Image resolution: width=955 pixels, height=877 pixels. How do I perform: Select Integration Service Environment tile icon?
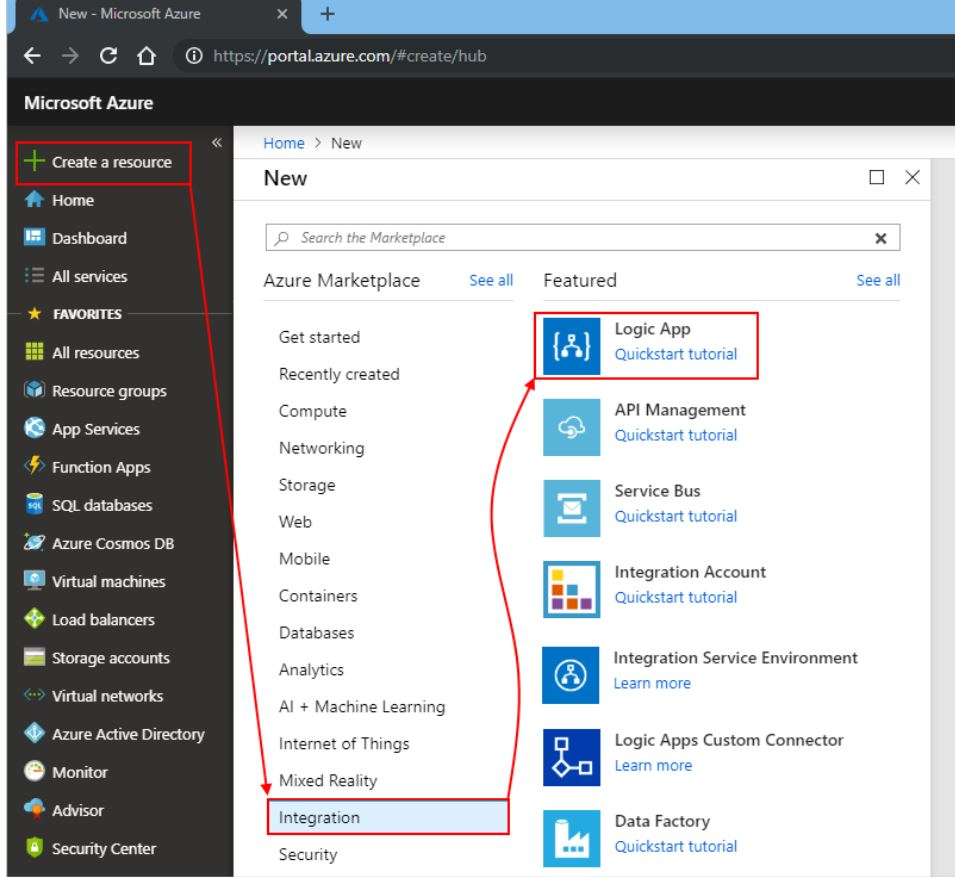[x=571, y=675]
